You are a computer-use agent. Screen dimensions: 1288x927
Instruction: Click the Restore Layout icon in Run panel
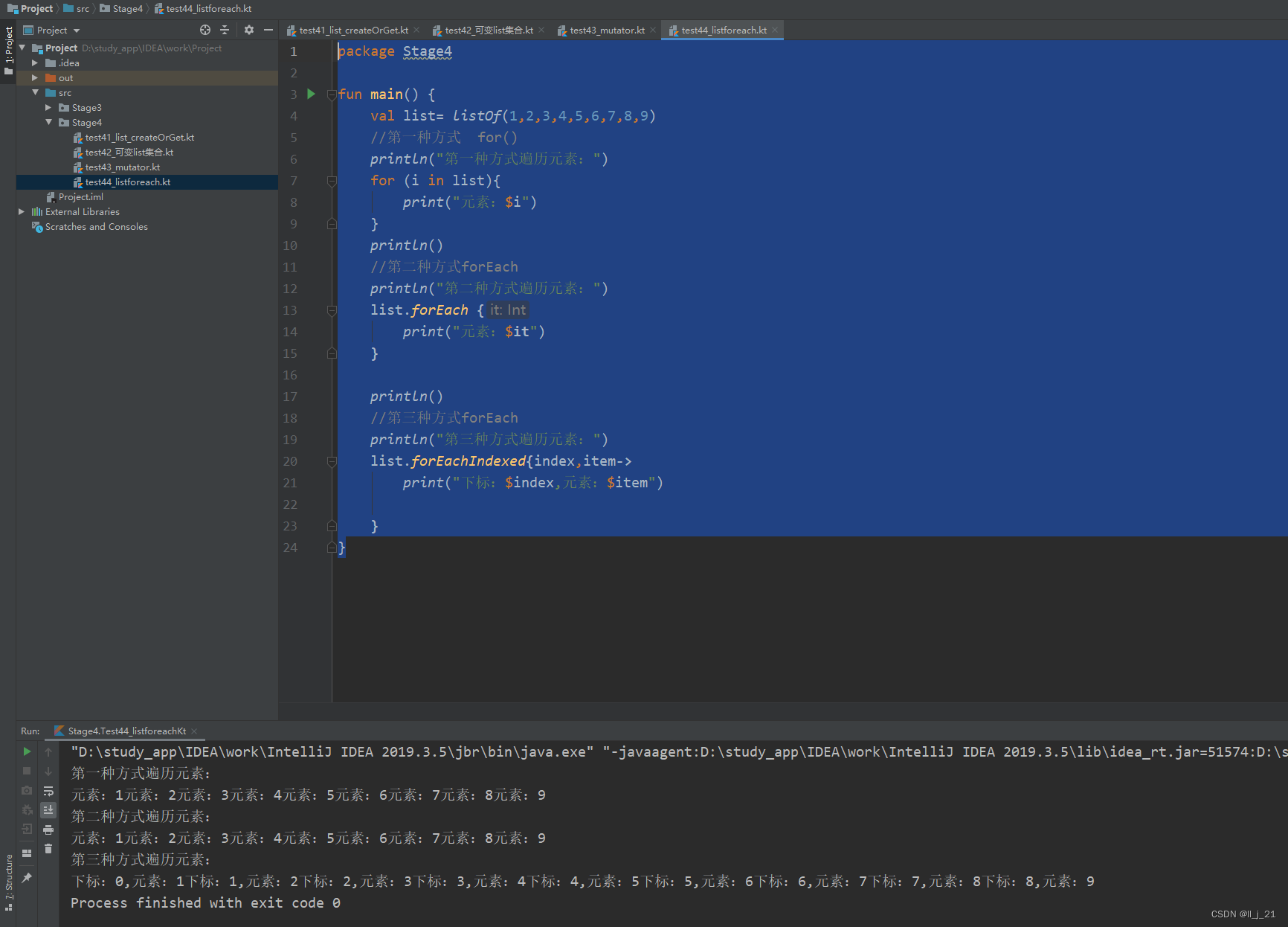[x=27, y=853]
